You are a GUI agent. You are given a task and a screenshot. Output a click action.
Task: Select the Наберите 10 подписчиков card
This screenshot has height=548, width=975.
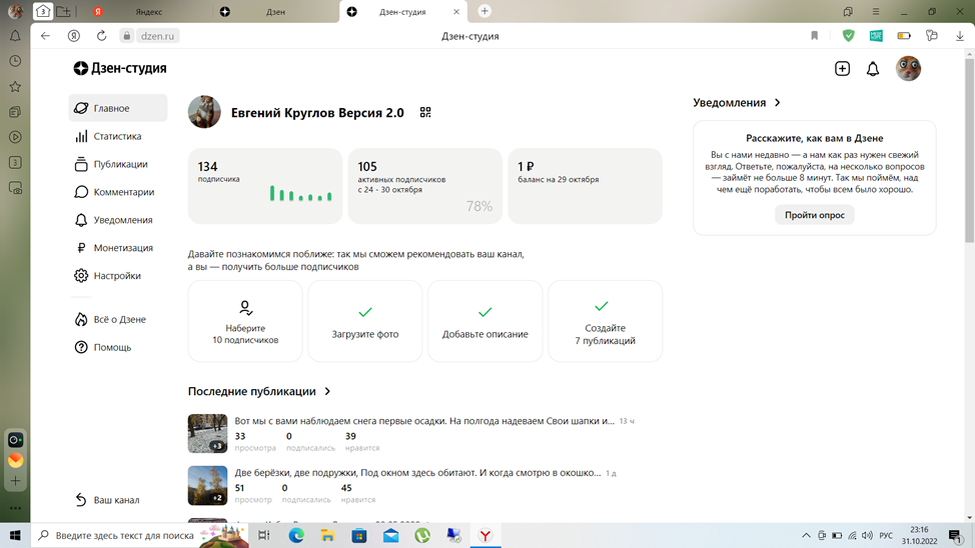[x=245, y=321]
